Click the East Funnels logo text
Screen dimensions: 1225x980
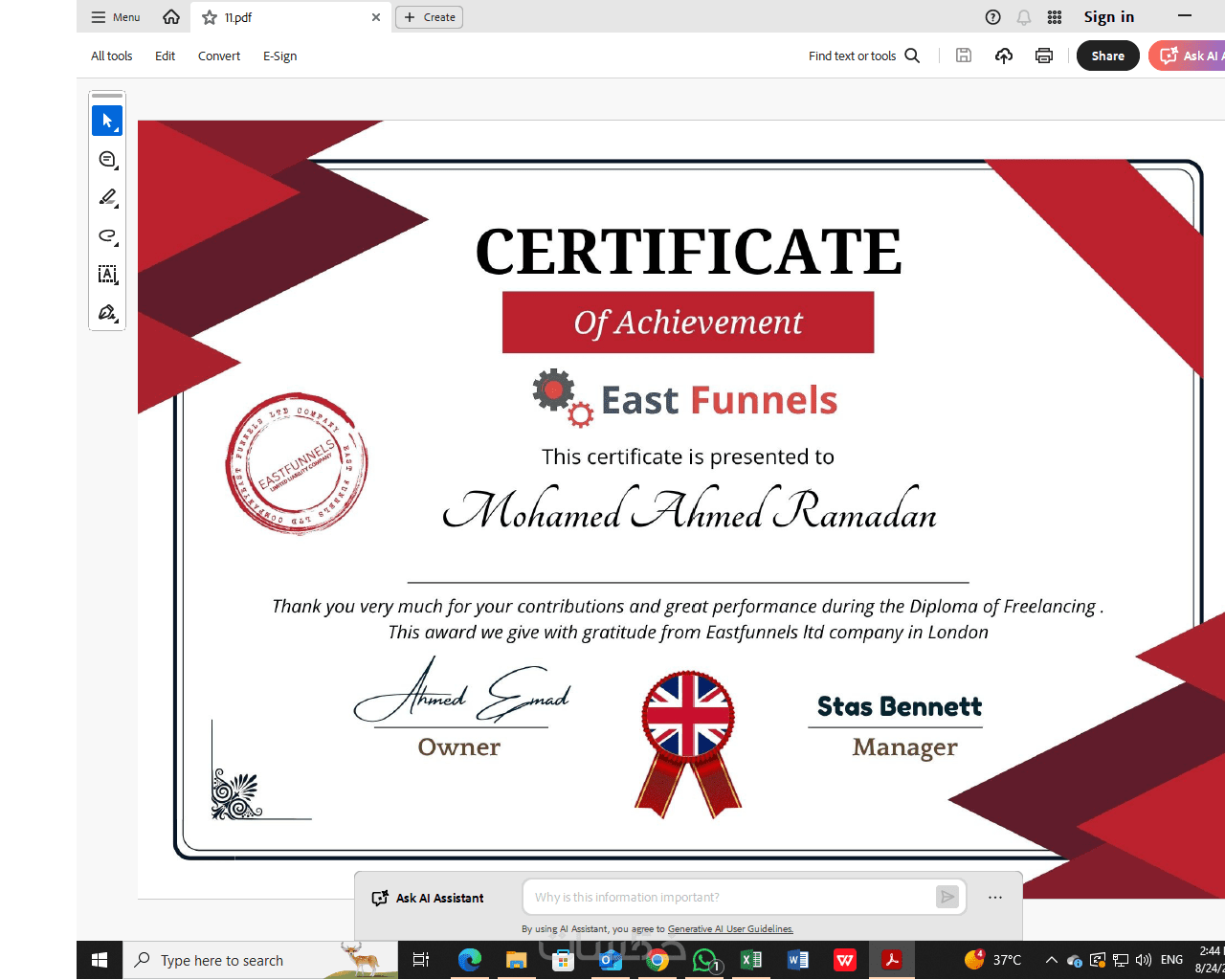[x=719, y=400]
